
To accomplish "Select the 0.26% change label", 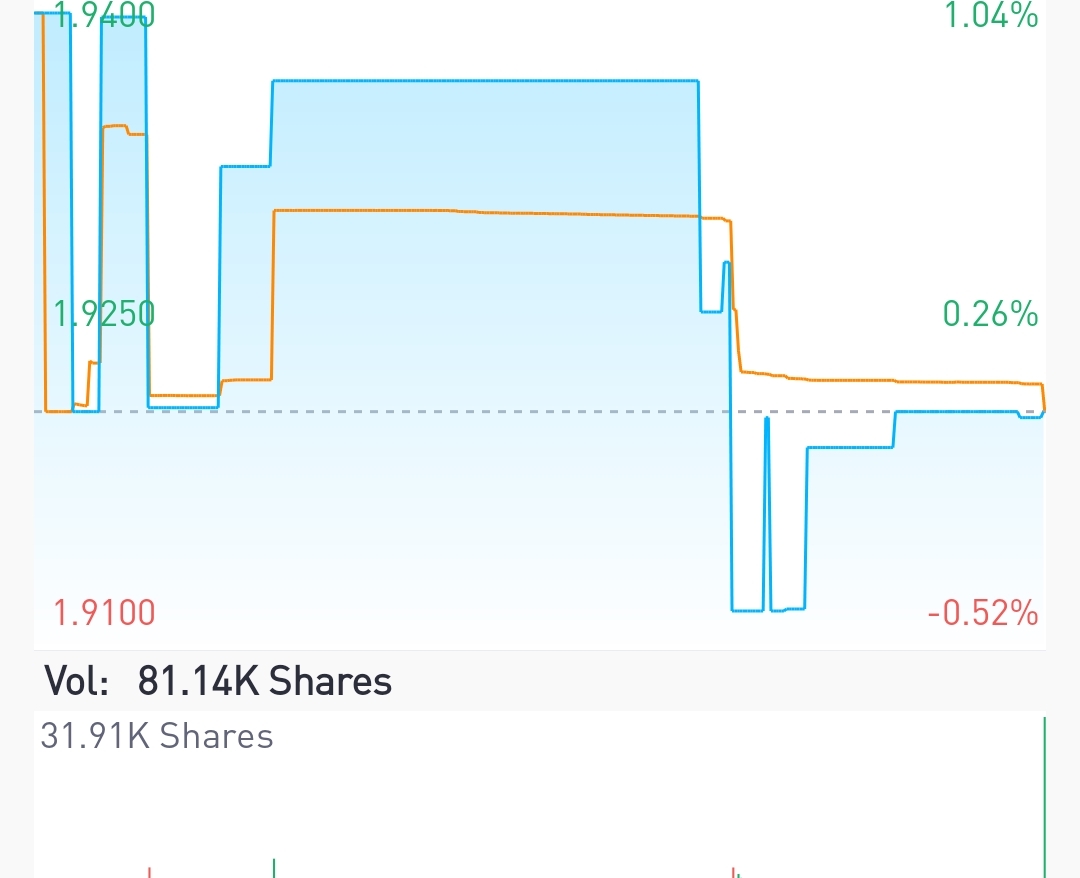I will pos(990,313).
